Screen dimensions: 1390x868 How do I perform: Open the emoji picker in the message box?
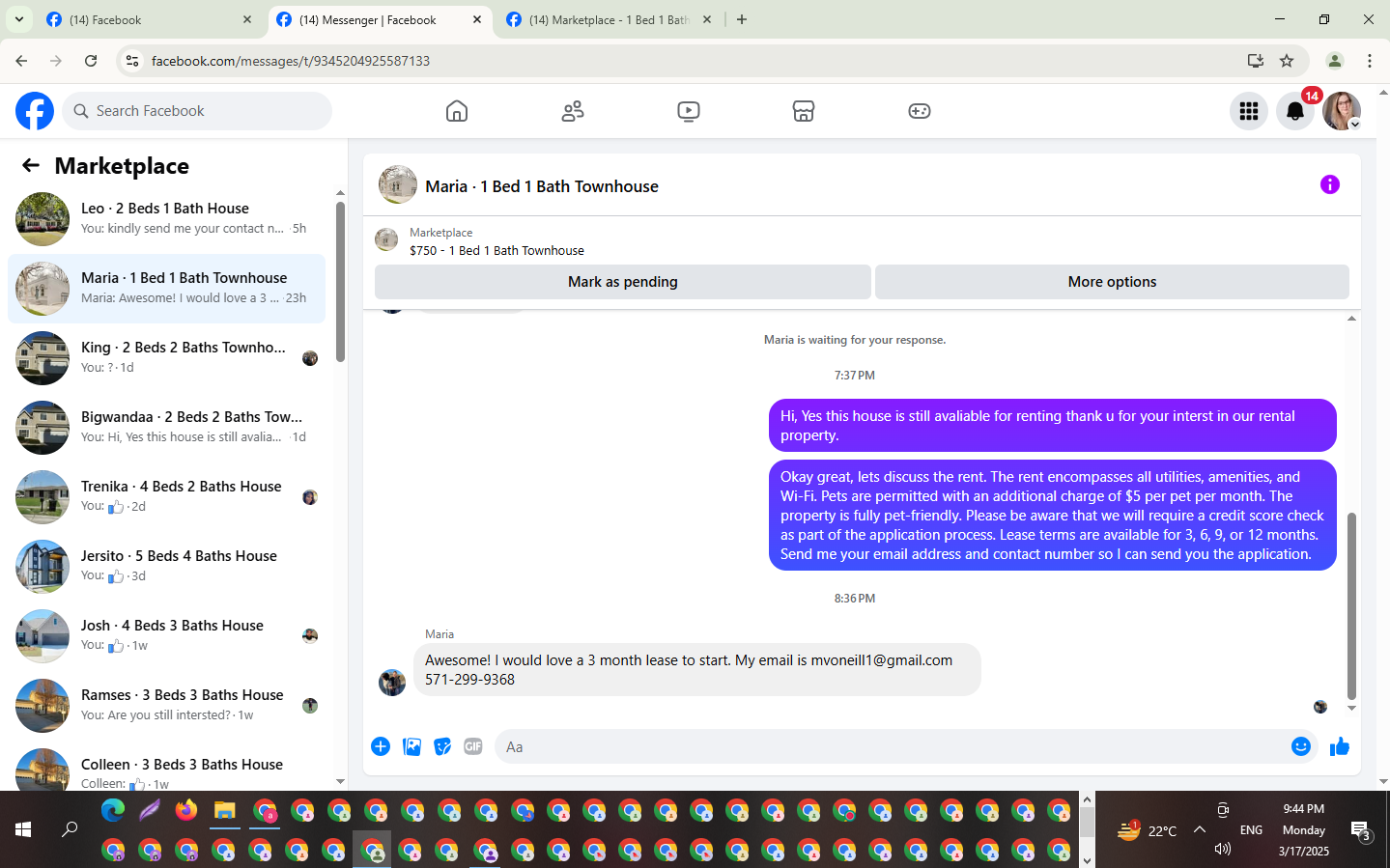coord(1301,746)
